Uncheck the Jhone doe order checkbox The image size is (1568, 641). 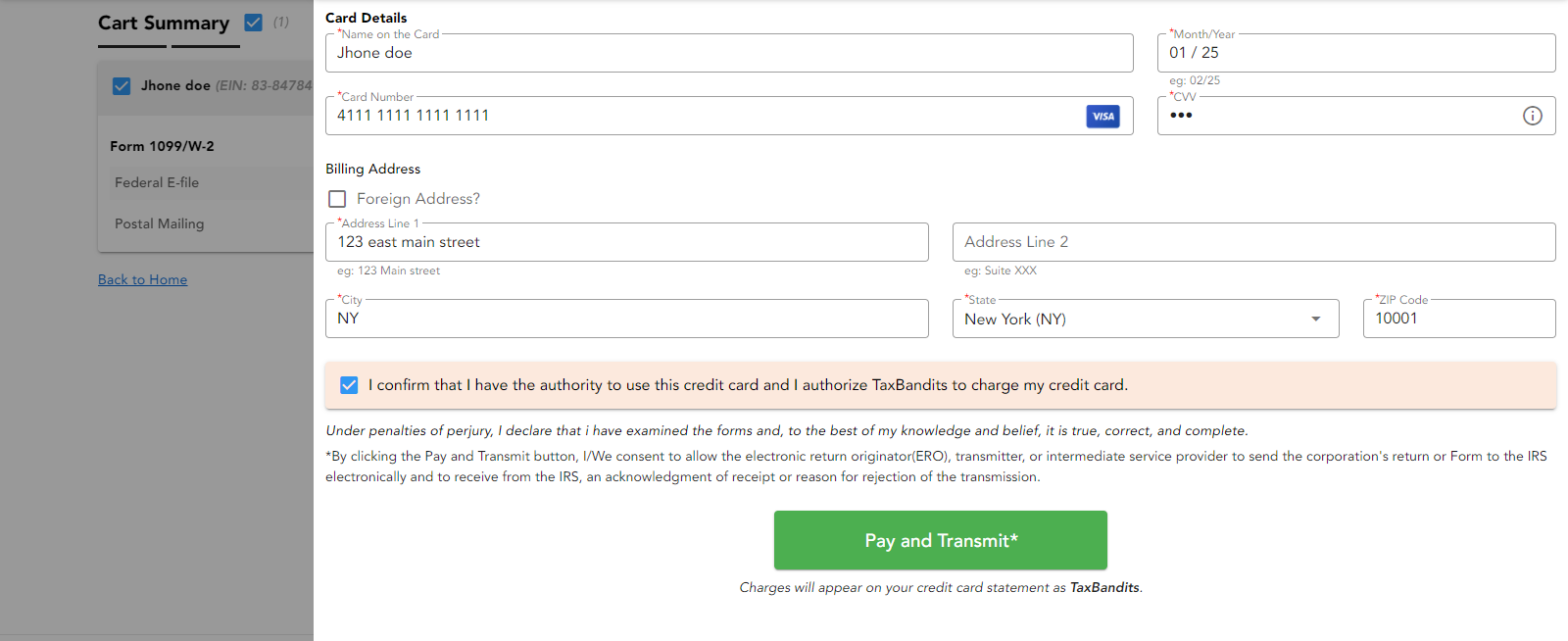click(121, 85)
